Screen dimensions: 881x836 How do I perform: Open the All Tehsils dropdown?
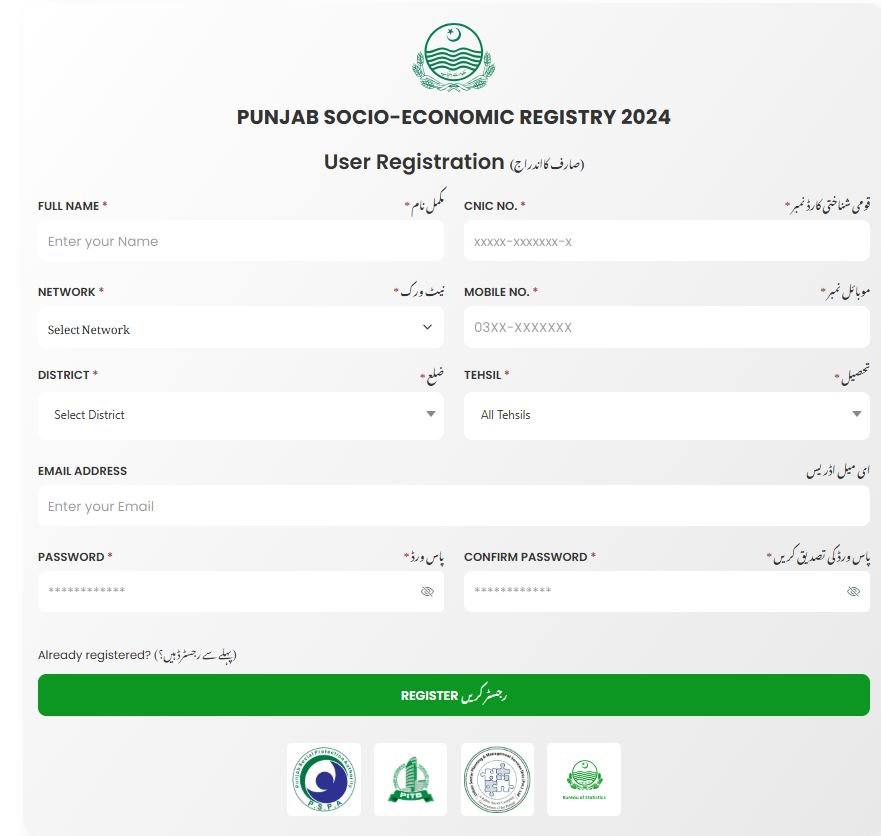tap(666, 414)
